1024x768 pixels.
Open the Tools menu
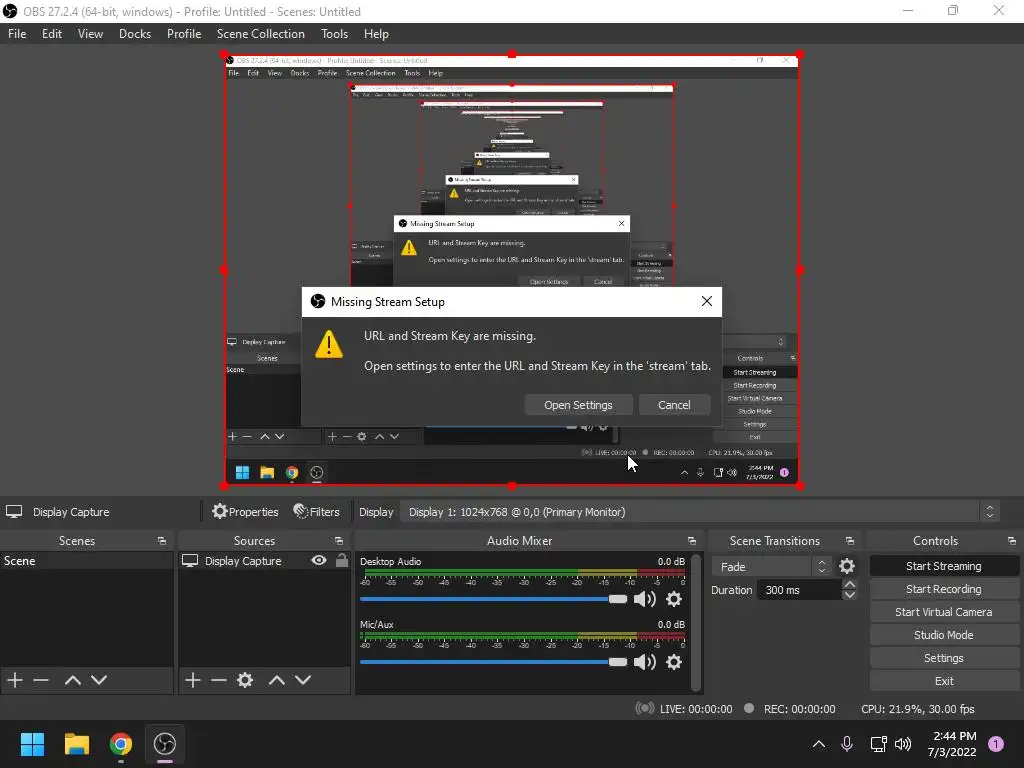pyautogui.click(x=334, y=34)
